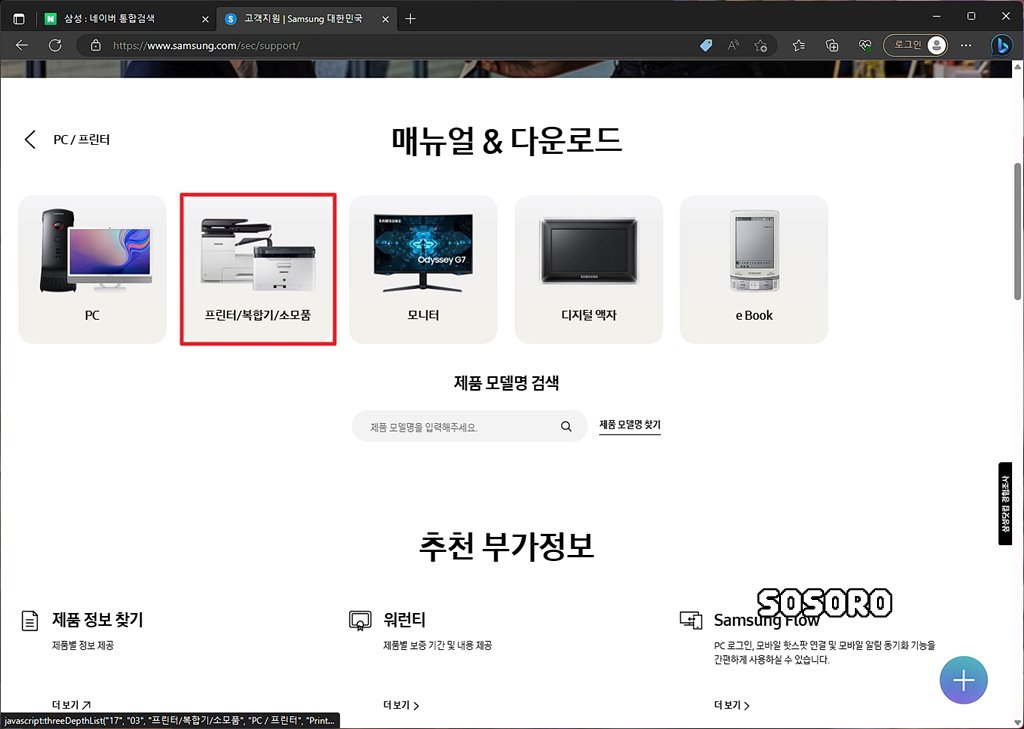Open the shopping tag icon
1024x729 pixels.
point(706,46)
